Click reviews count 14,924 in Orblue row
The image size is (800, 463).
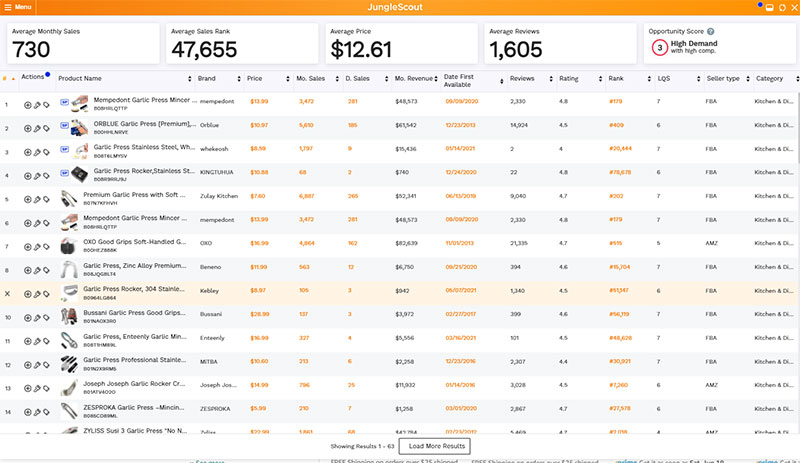[519, 125]
